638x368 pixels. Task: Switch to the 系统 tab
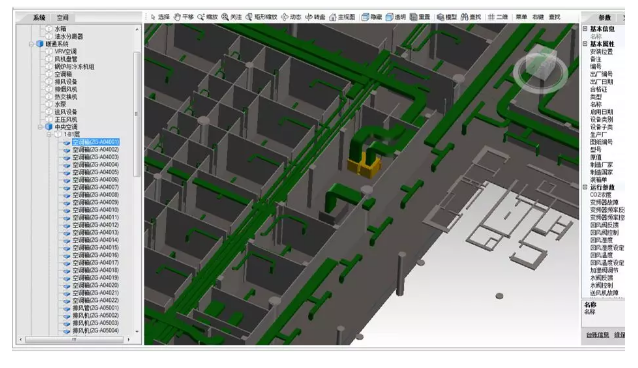coord(39,18)
